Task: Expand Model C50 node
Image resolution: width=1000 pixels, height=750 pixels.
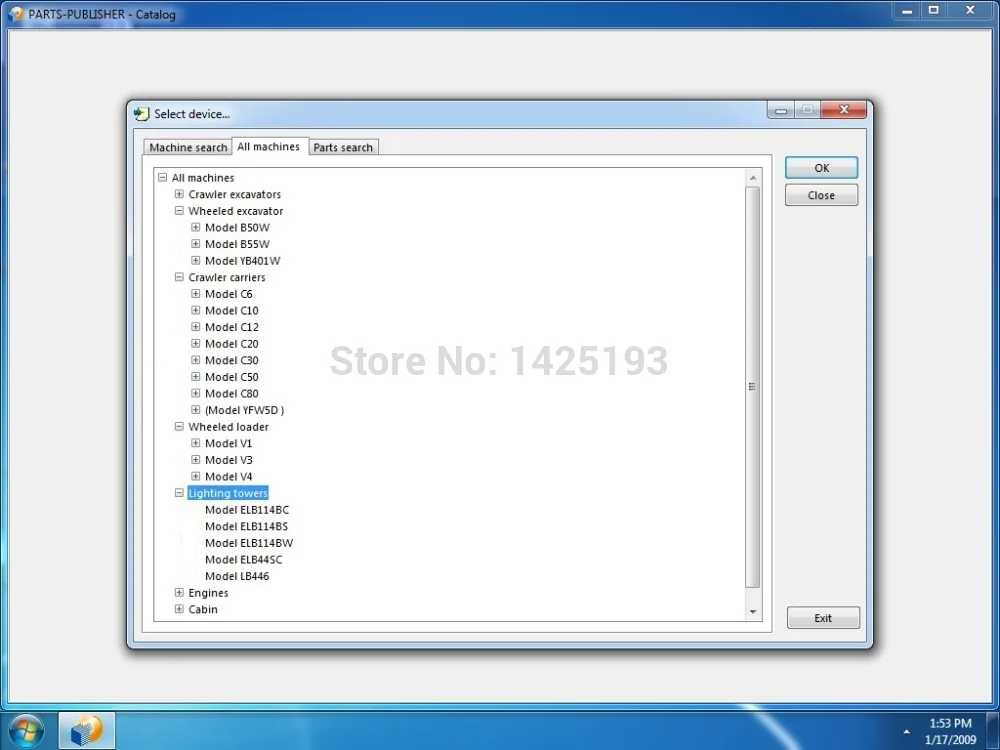Action: [196, 376]
